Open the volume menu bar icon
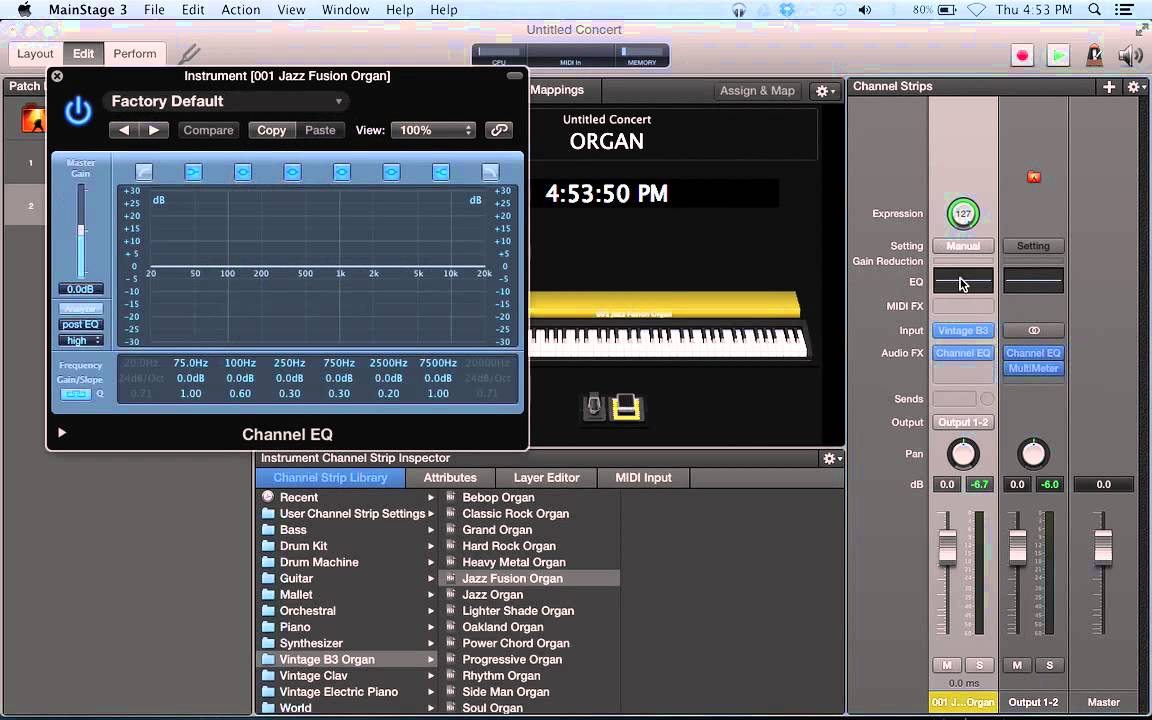This screenshot has width=1152, height=720. 865,10
